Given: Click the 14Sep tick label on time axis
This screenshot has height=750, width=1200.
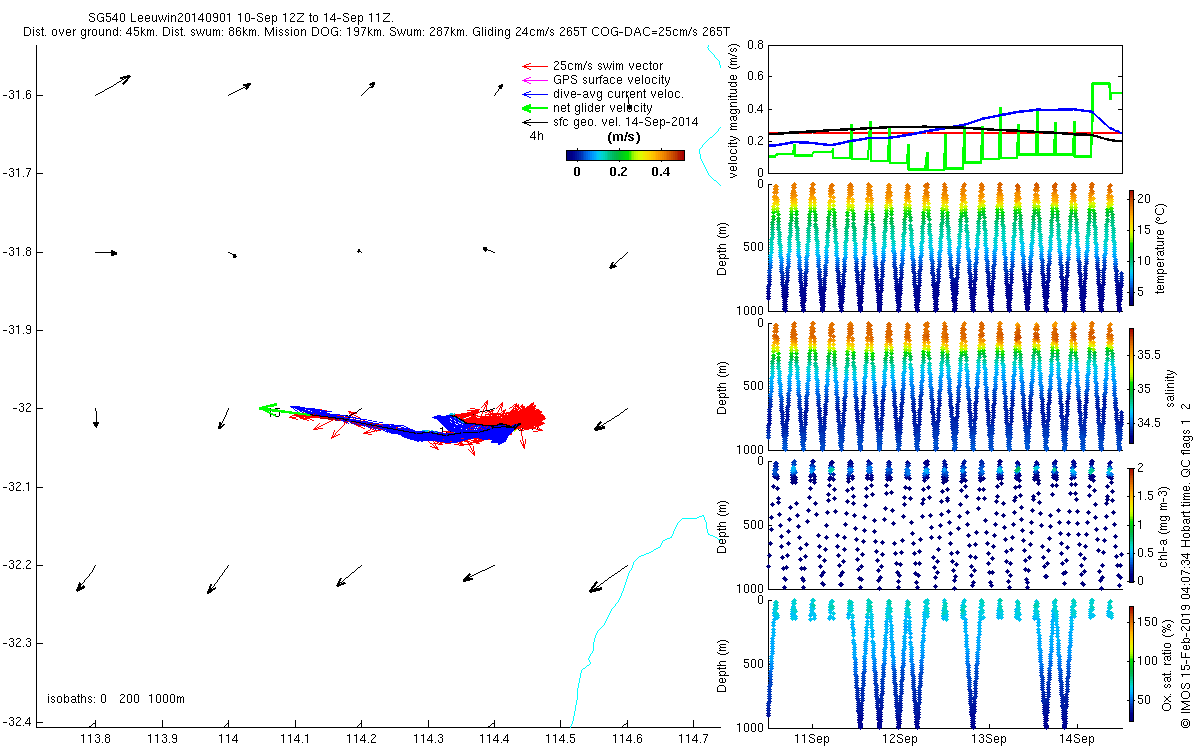Looking at the screenshot, I should pos(1077,738).
